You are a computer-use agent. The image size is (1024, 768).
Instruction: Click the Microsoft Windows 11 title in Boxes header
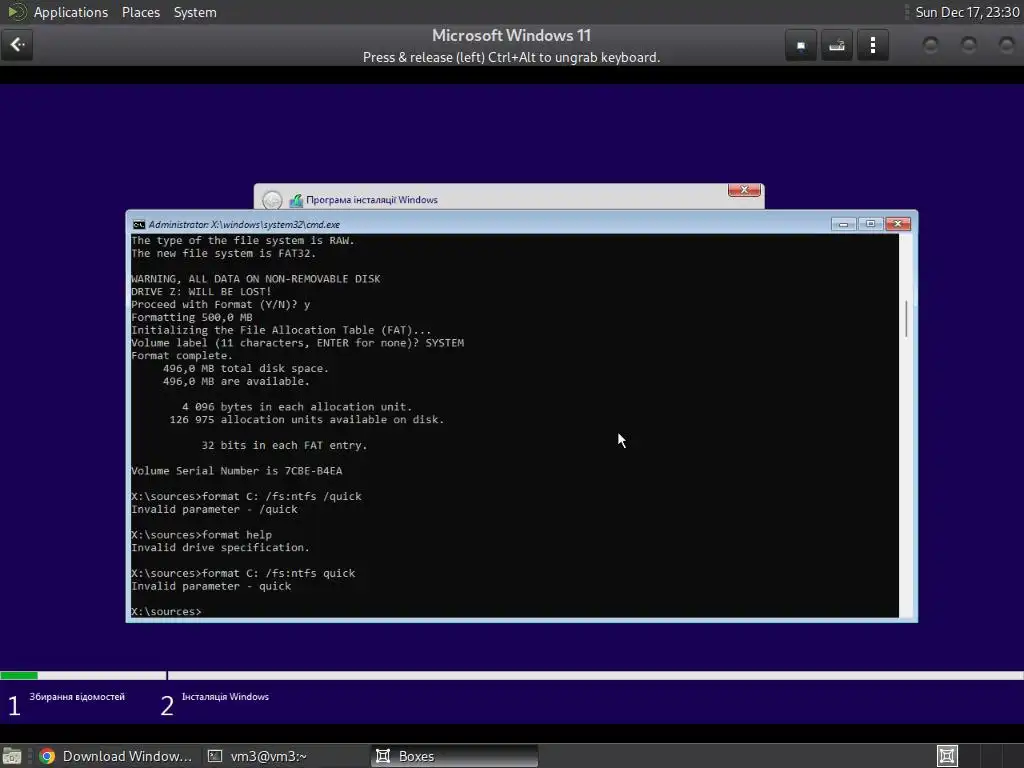[511, 35]
